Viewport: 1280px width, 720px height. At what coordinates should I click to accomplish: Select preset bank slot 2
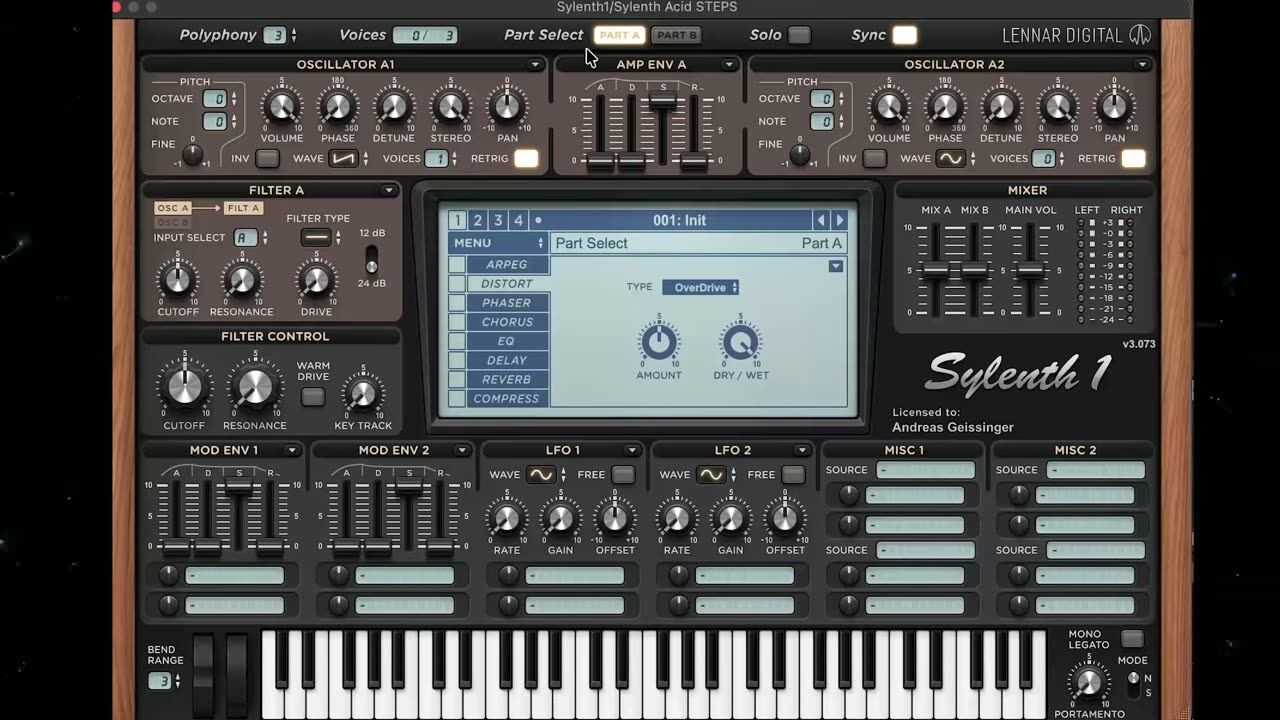(x=478, y=221)
